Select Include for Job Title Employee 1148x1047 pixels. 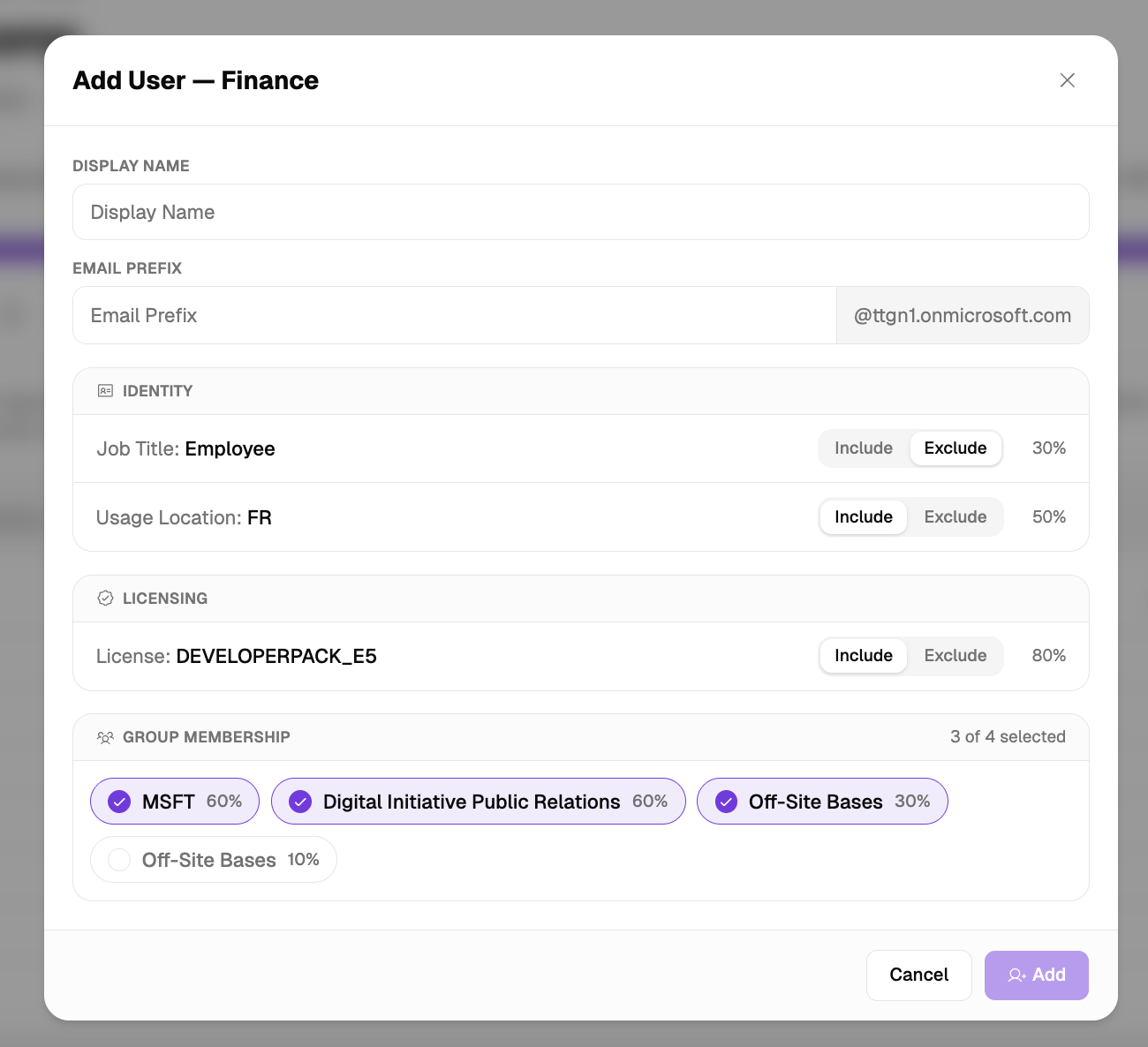point(864,448)
